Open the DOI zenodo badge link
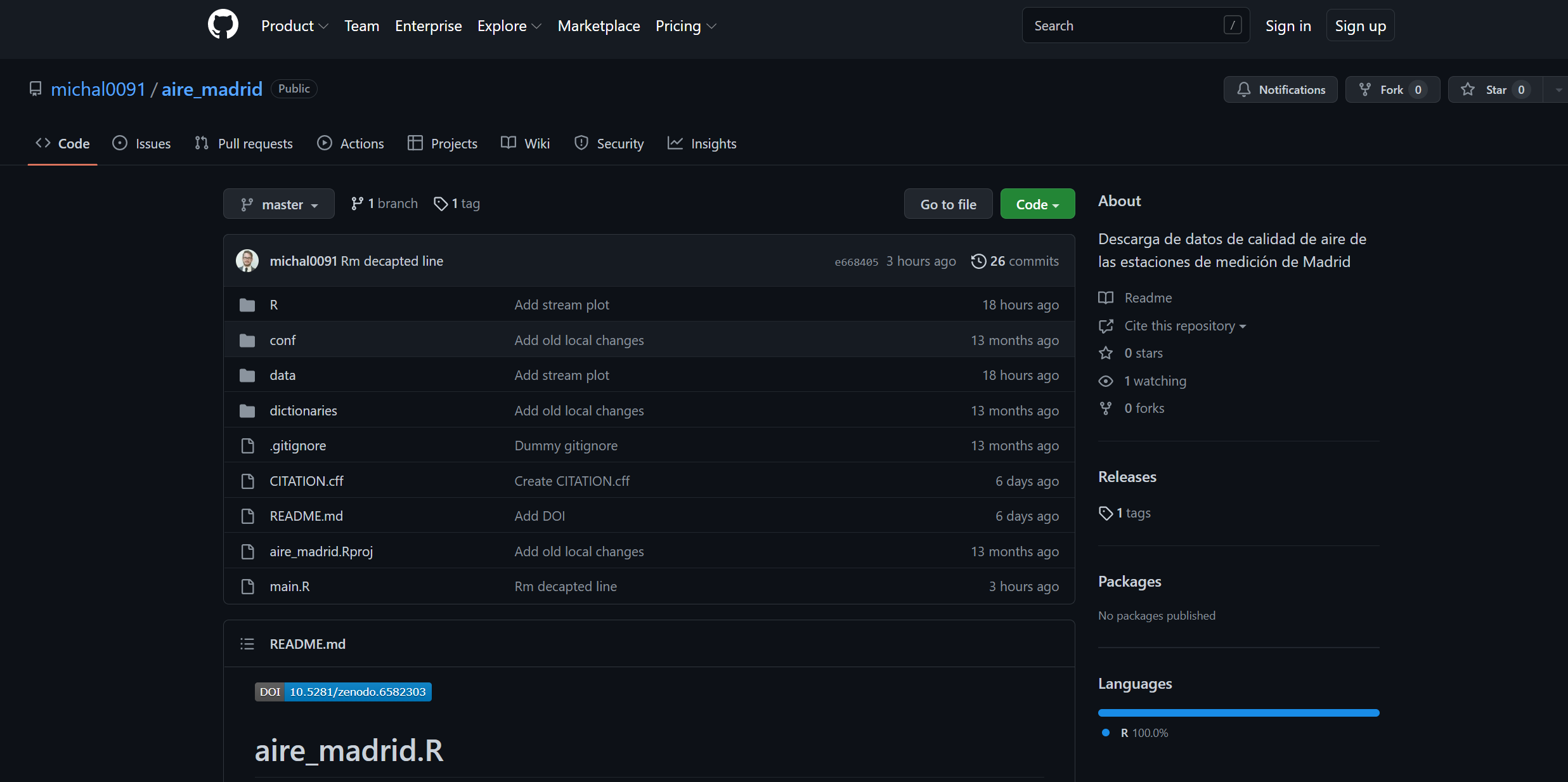The height and width of the screenshot is (782, 1568). tap(343, 691)
